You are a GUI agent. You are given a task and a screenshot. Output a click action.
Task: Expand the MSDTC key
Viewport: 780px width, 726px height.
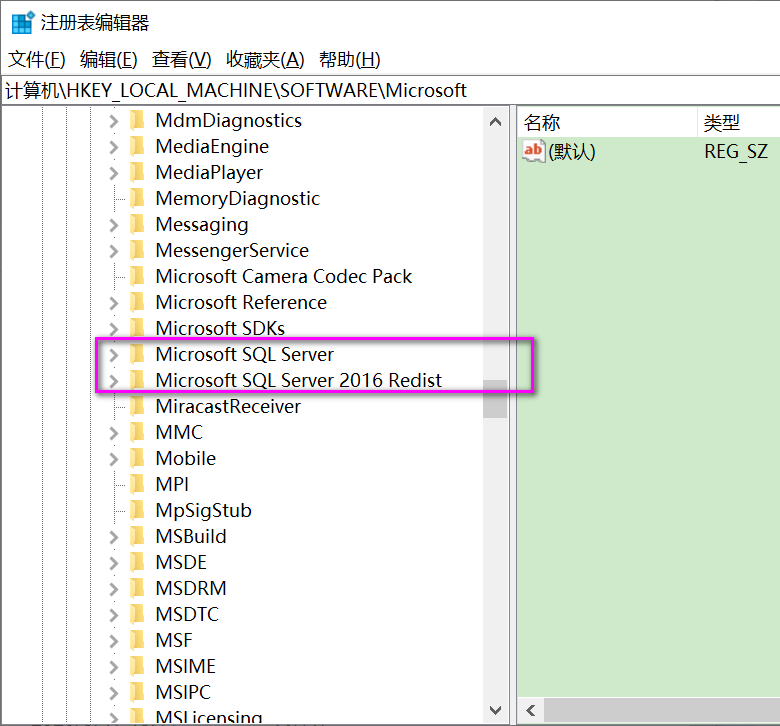tap(114, 615)
